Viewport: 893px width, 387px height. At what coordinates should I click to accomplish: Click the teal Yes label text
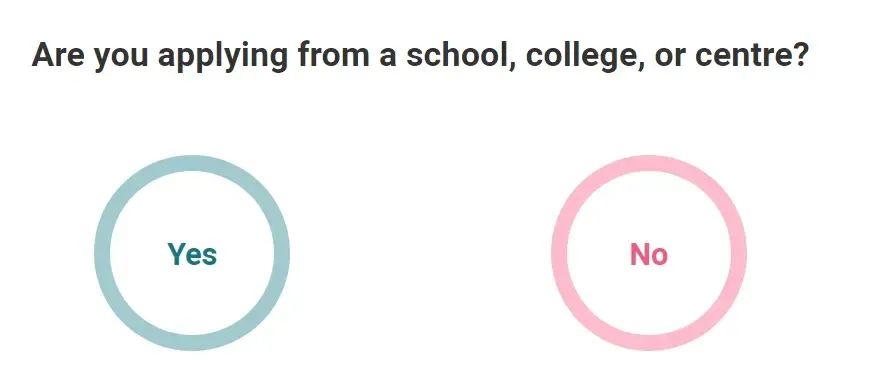click(192, 254)
